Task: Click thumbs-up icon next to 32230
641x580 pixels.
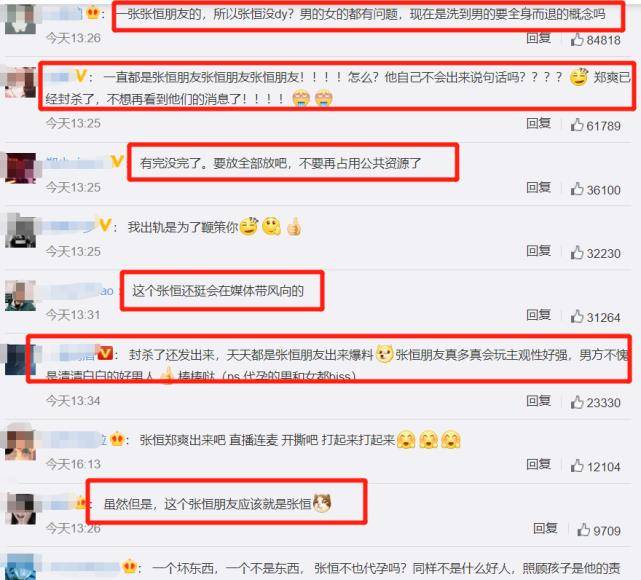Action: click(x=577, y=253)
